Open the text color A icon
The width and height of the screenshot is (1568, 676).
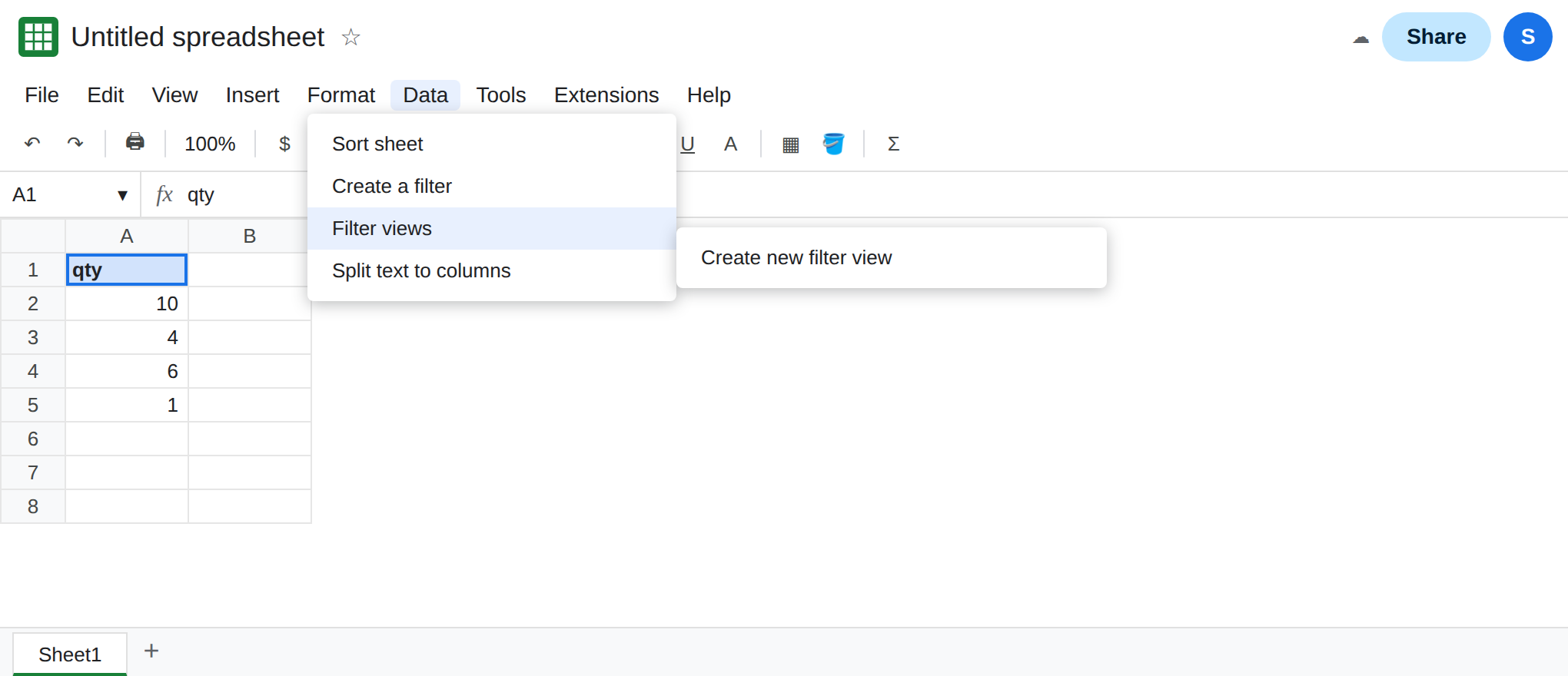730,144
